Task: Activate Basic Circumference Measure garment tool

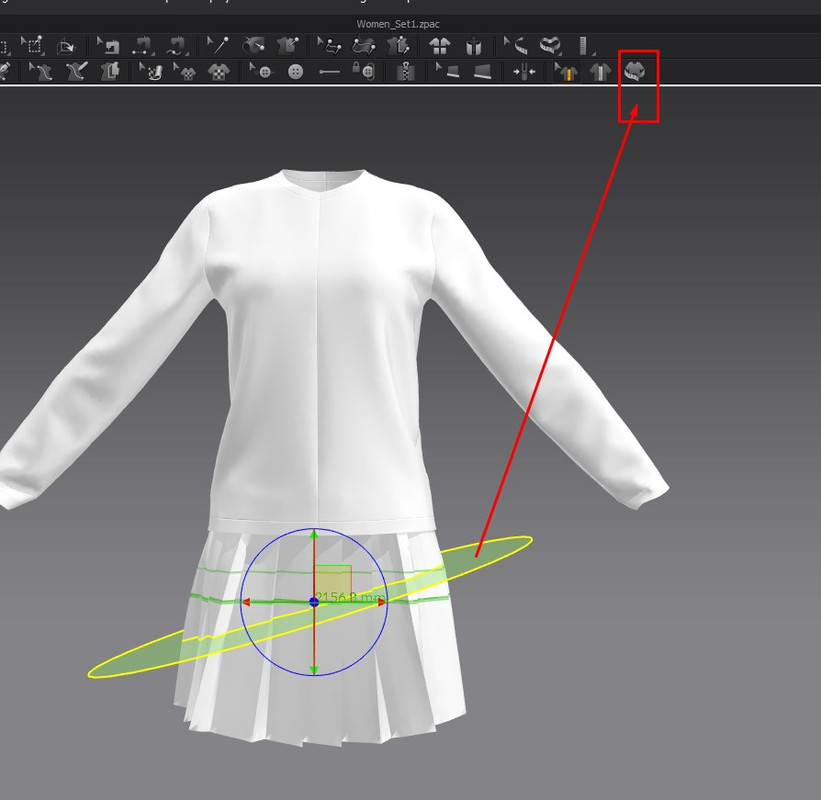Action: pyautogui.click(x=635, y=71)
